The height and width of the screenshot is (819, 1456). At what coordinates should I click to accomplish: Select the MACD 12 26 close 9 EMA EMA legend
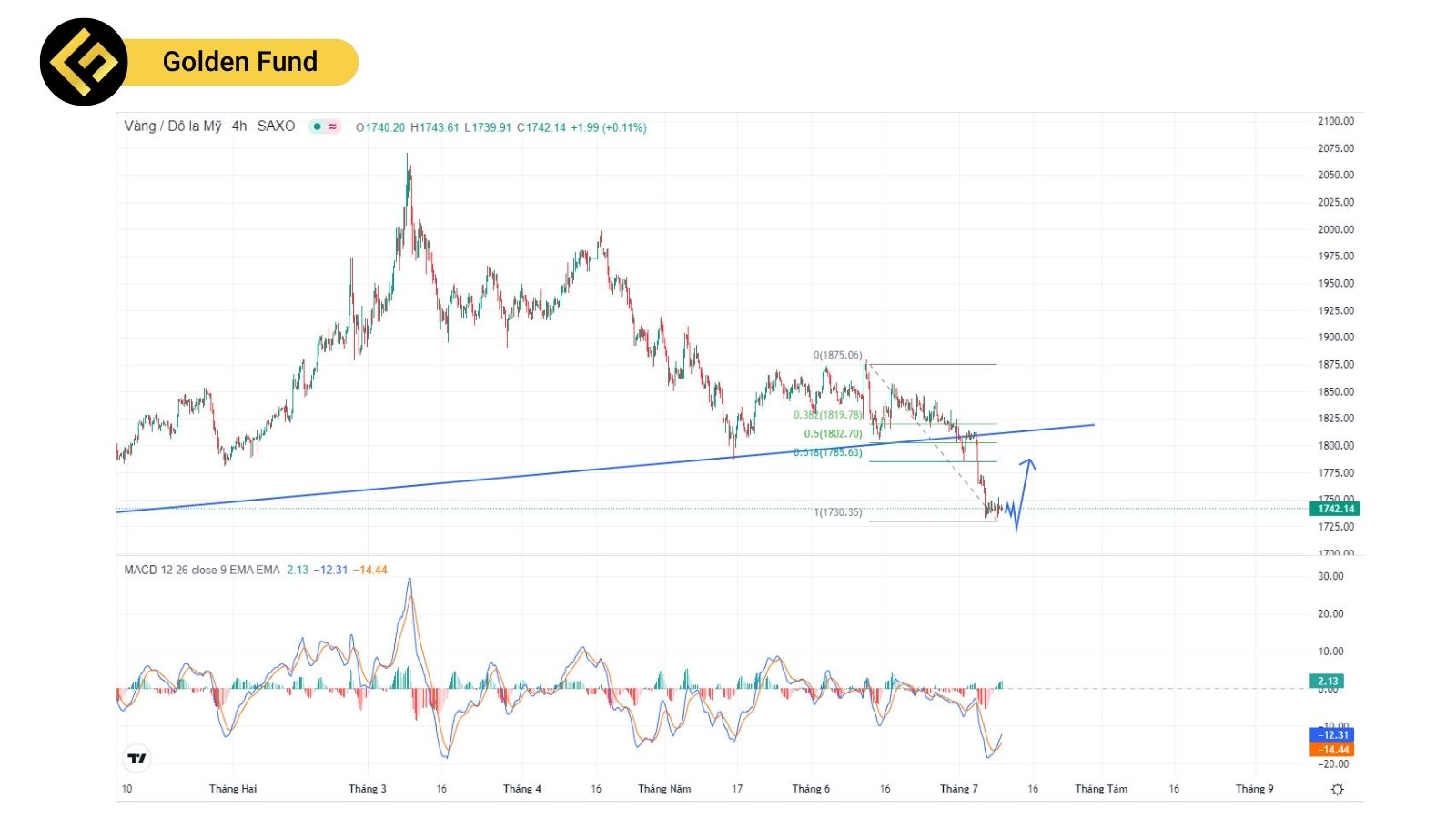coord(202,570)
